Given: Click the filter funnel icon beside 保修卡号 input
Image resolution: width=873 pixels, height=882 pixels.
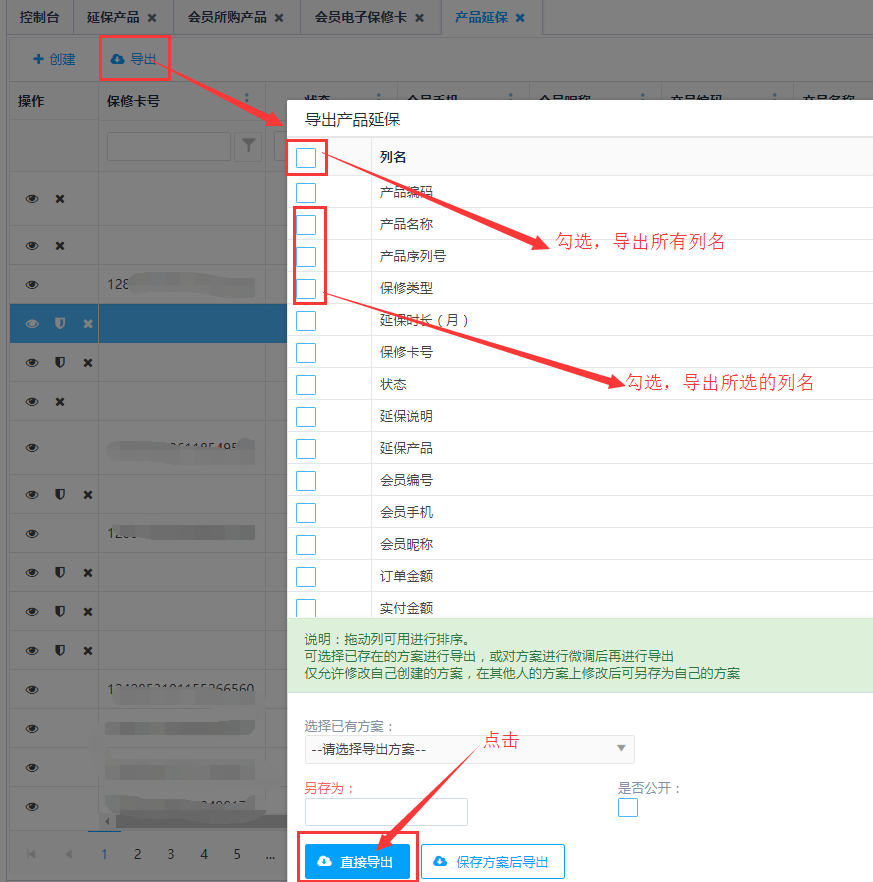Looking at the screenshot, I should [x=248, y=147].
